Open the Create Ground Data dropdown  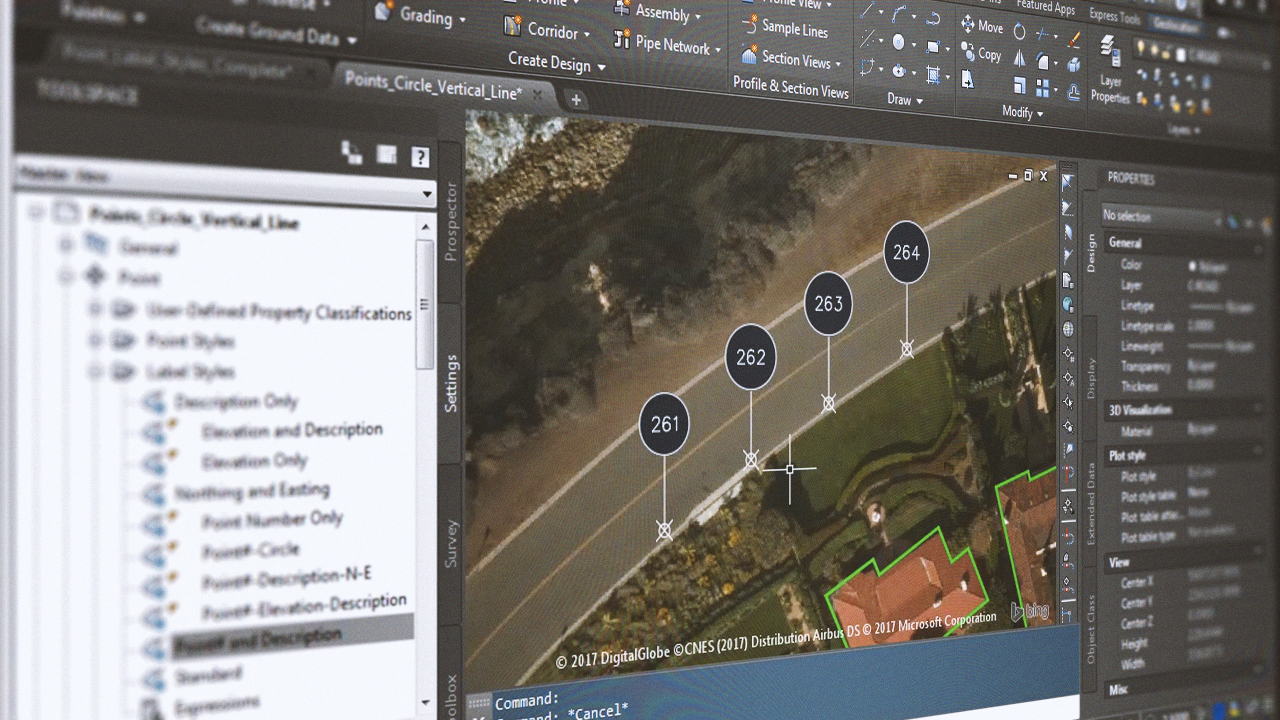277,33
